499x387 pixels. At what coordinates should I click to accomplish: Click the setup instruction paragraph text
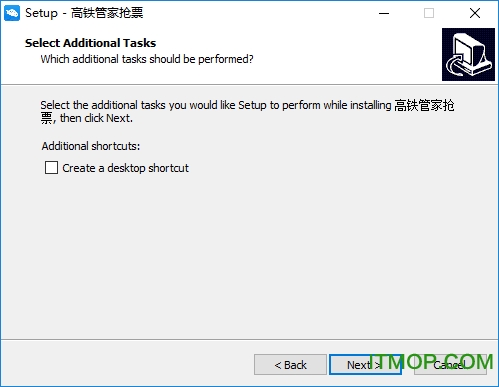click(x=247, y=111)
